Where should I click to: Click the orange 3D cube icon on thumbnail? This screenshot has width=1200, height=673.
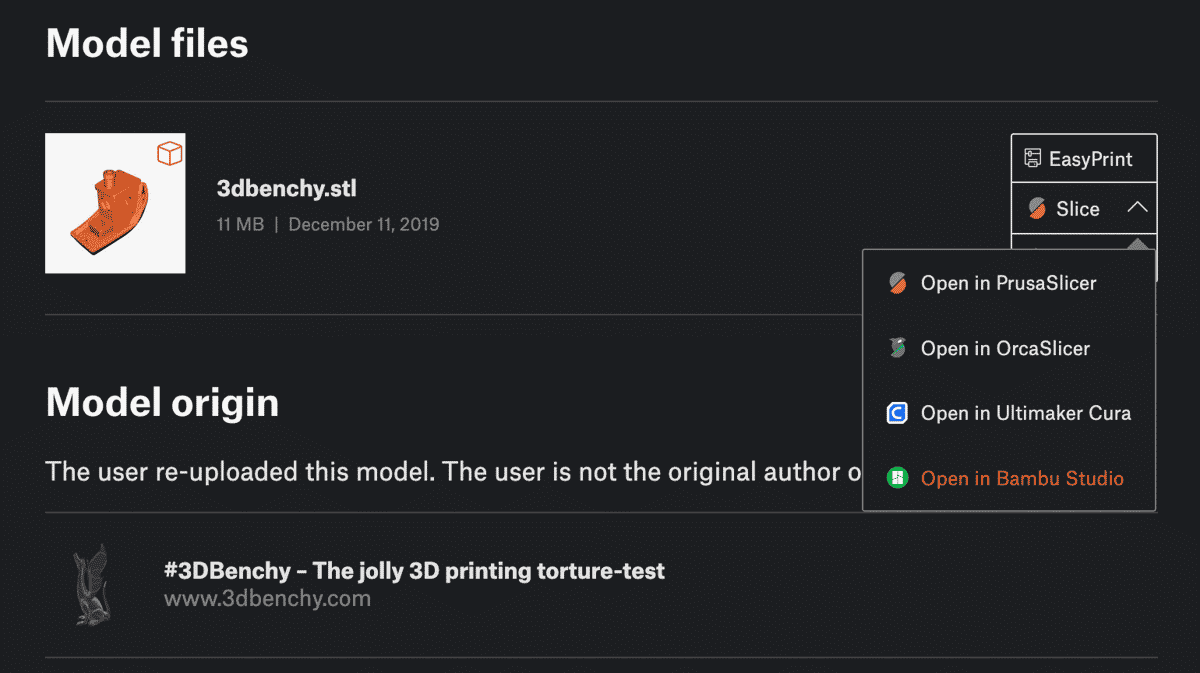(170, 153)
